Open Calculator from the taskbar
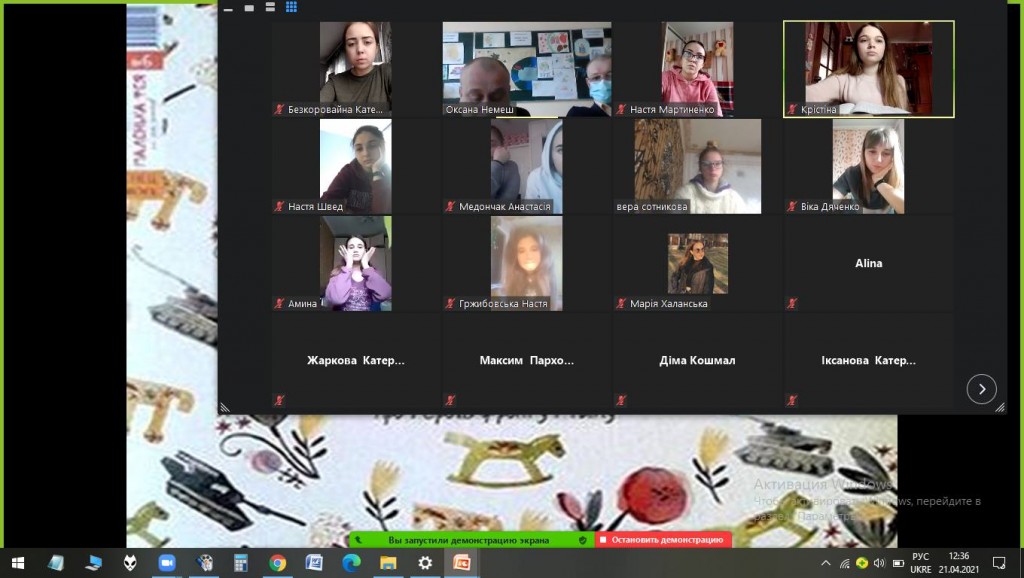The image size is (1024, 578). click(x=240, y=563)
